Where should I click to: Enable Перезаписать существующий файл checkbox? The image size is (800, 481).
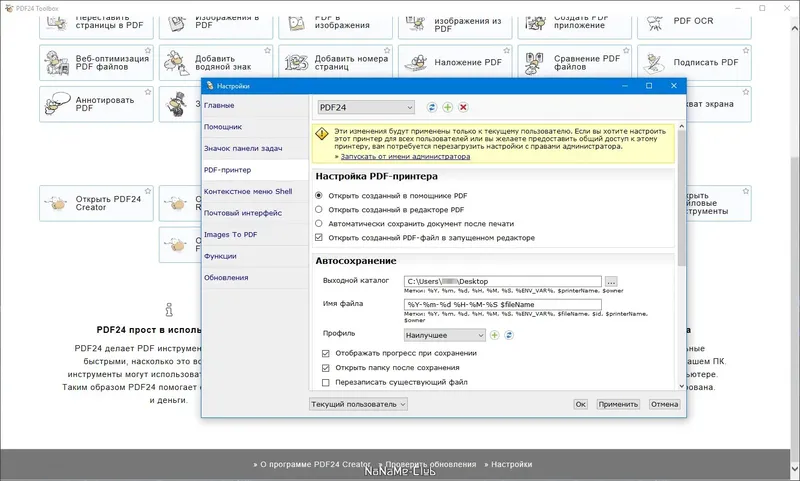[326, 382]
